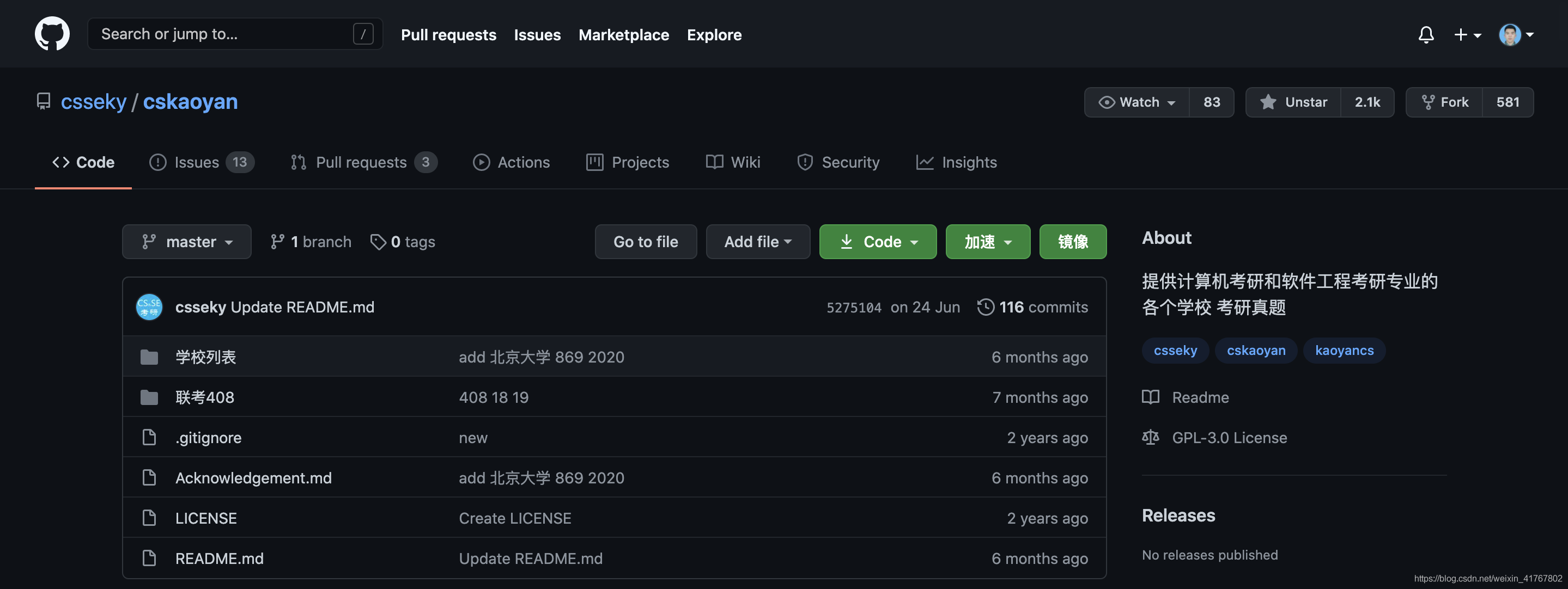
Task: Open the user avatar menu
Action: pyautogui.click(x=1516, y=35)
